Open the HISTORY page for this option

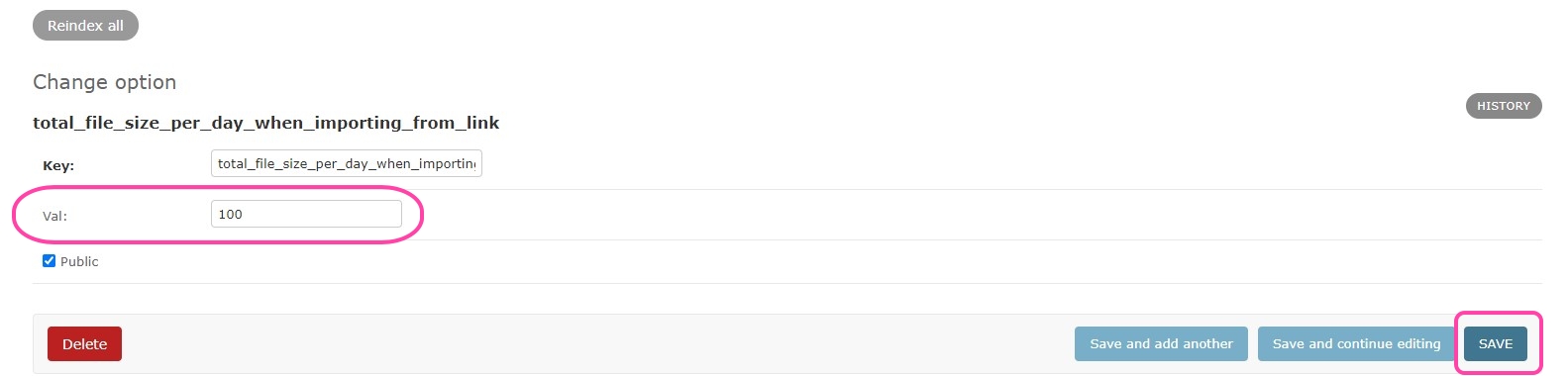coord(1503,106)
